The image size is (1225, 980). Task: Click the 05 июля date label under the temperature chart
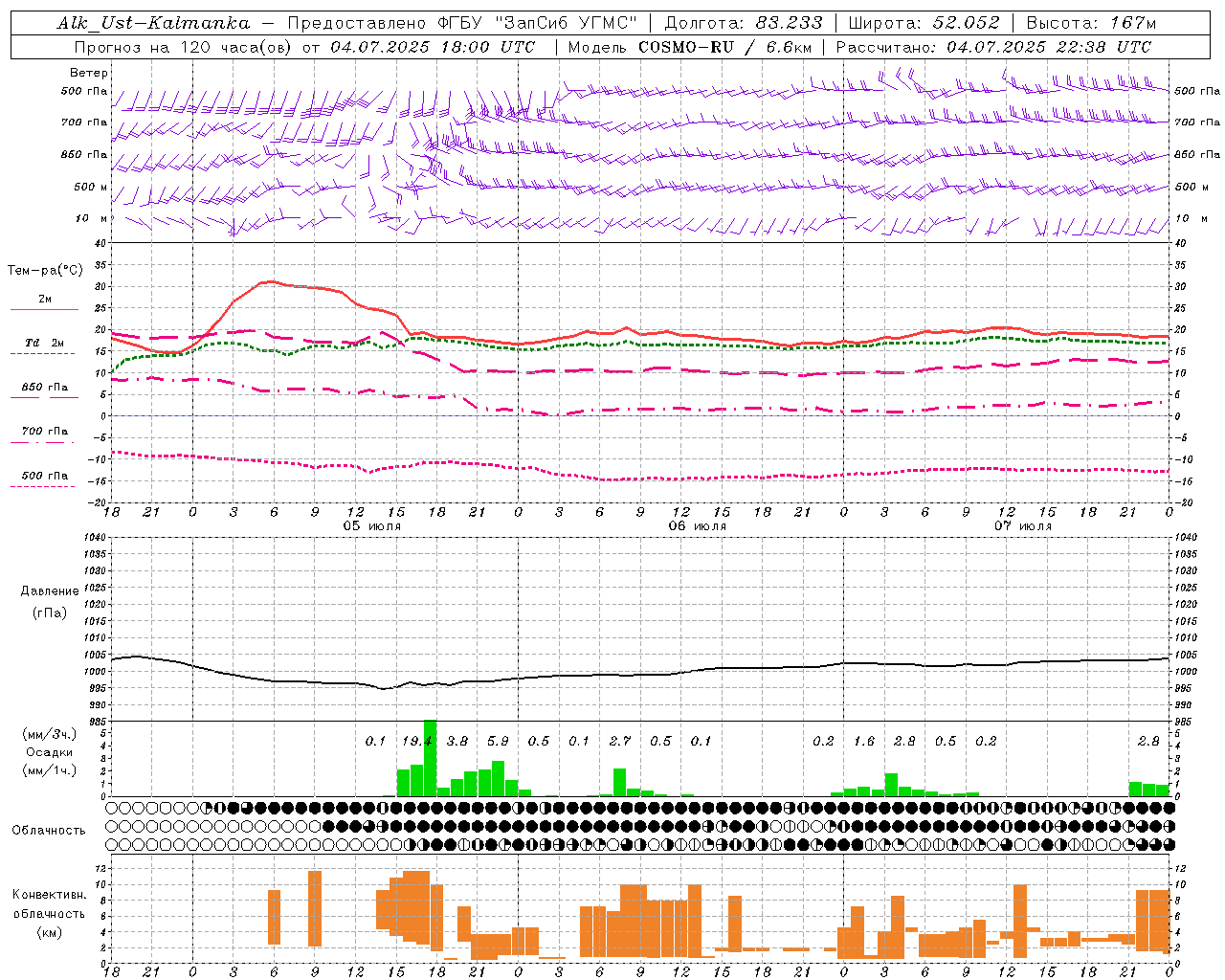click(373, 526)
